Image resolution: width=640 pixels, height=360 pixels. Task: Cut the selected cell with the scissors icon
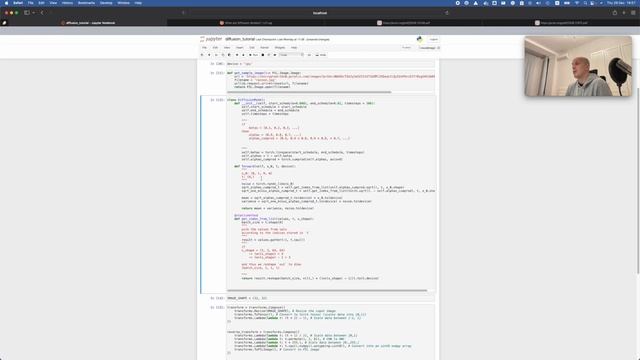coord(216,55)
